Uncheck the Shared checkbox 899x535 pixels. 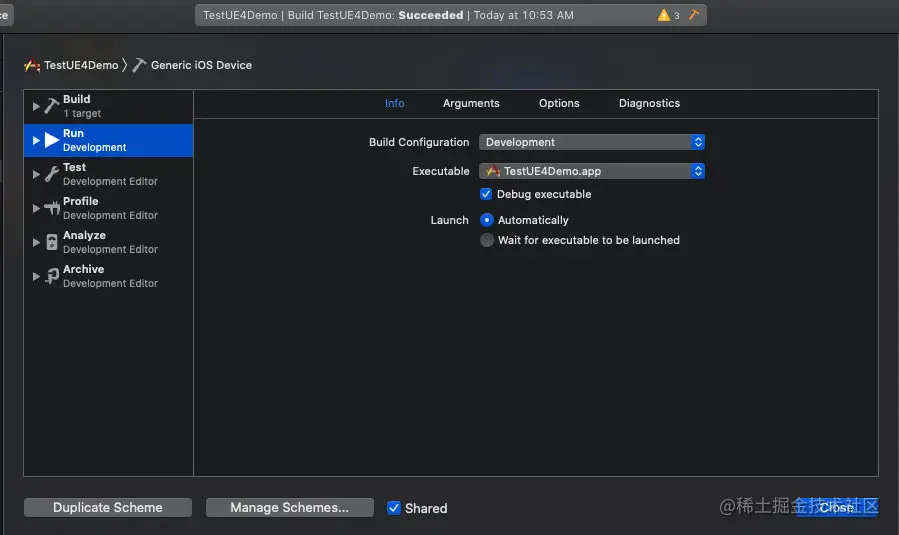pyautogui.click(x=394, y=508)
